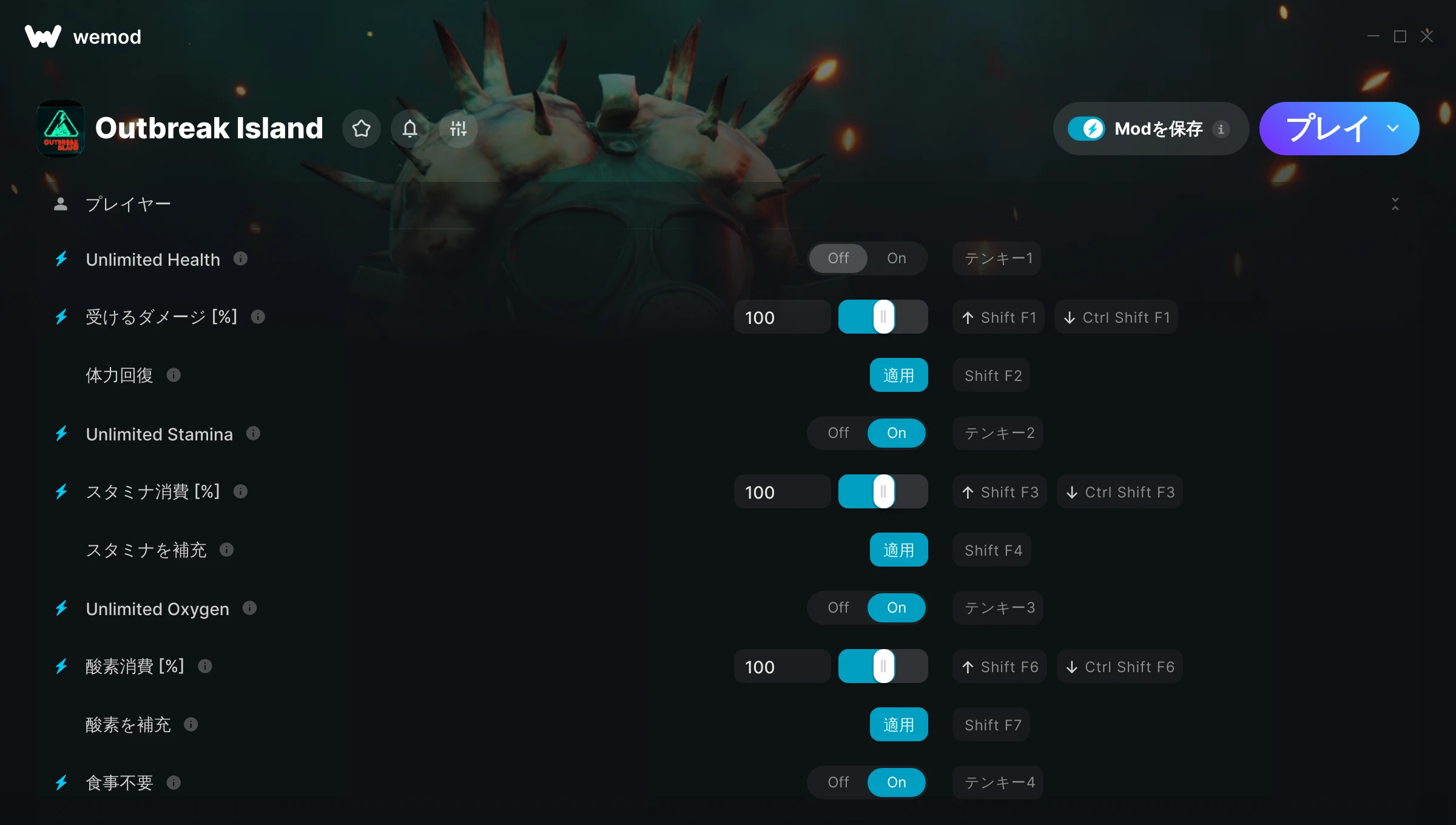This screenshot has height=825, width=1456.
Task: Collapse the プレイヤー section
Action: [1395, 204]
